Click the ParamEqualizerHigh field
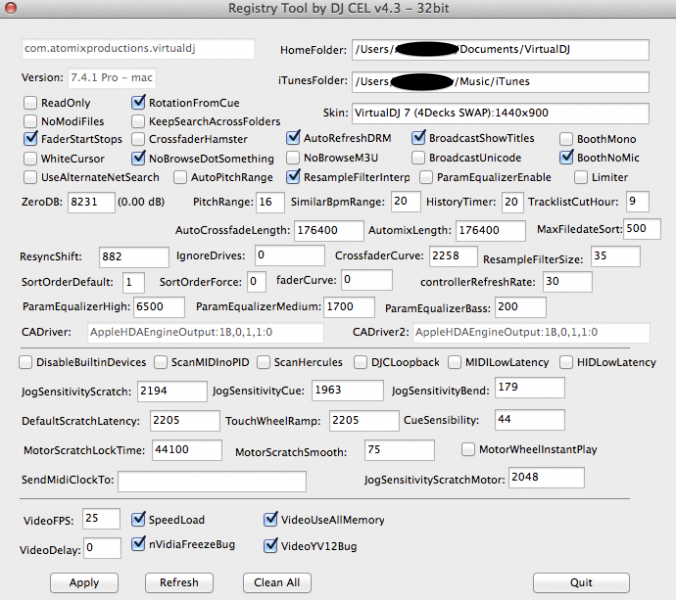 click(159, 307)
